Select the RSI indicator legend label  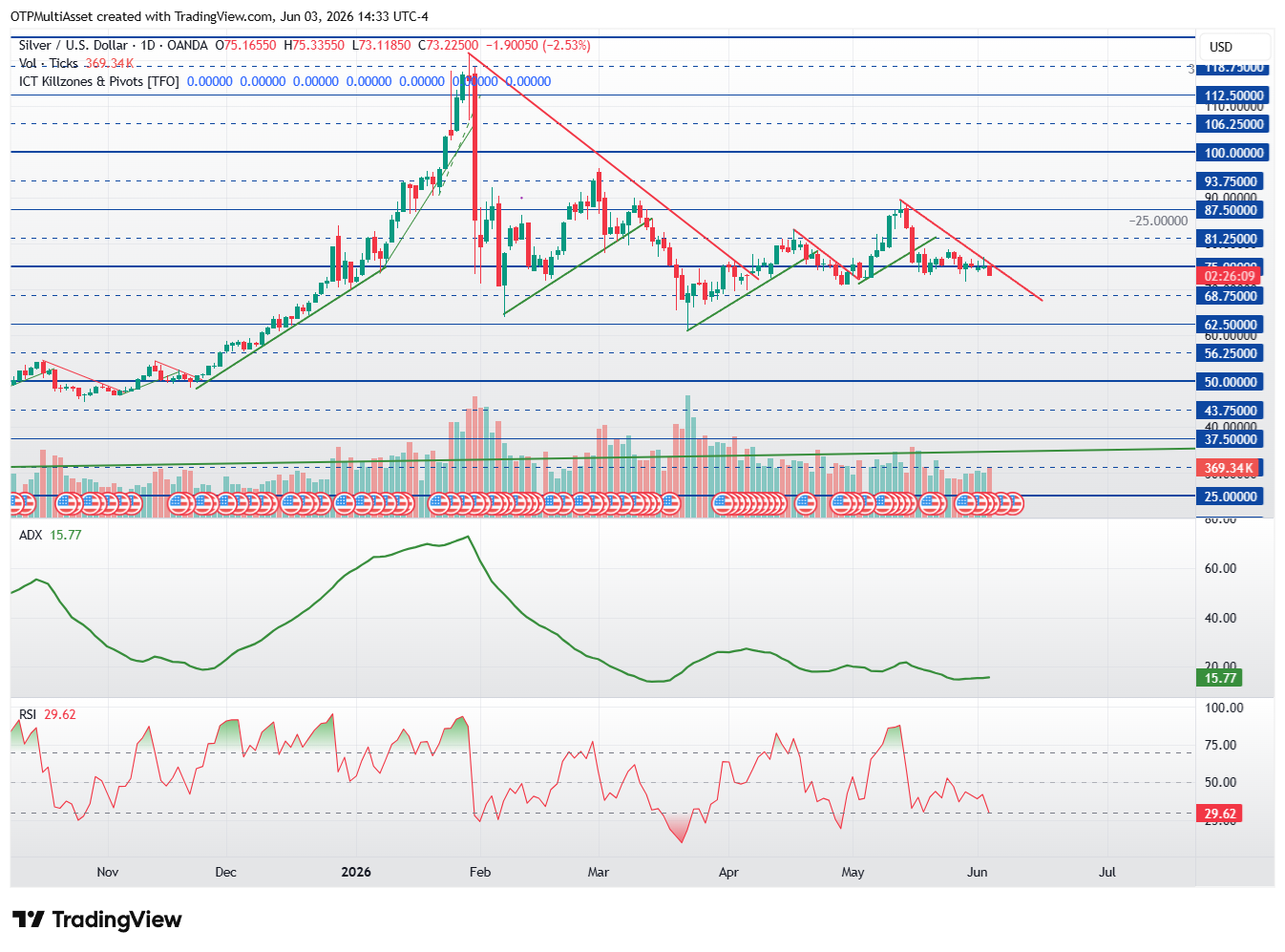[x=28, y=714]
